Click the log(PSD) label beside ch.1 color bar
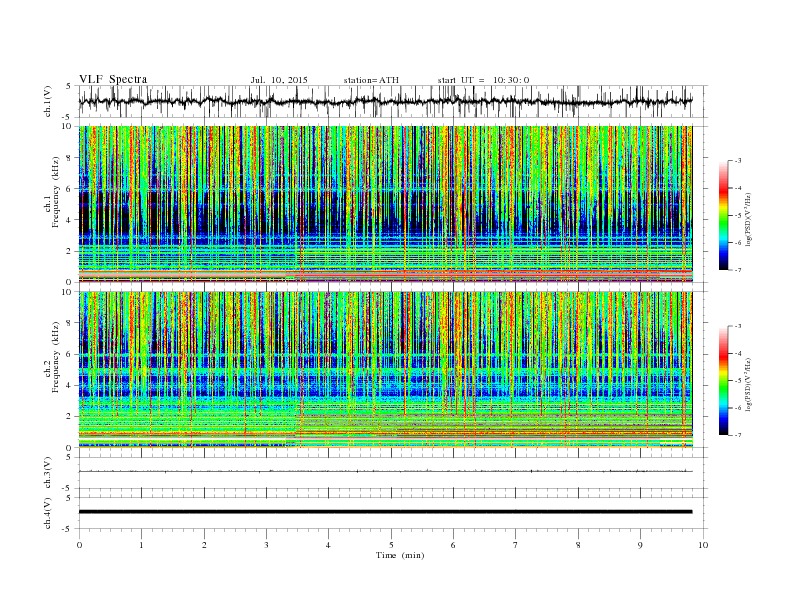The height and width of the screenshot is (612, 792). (x=749, y=218)
